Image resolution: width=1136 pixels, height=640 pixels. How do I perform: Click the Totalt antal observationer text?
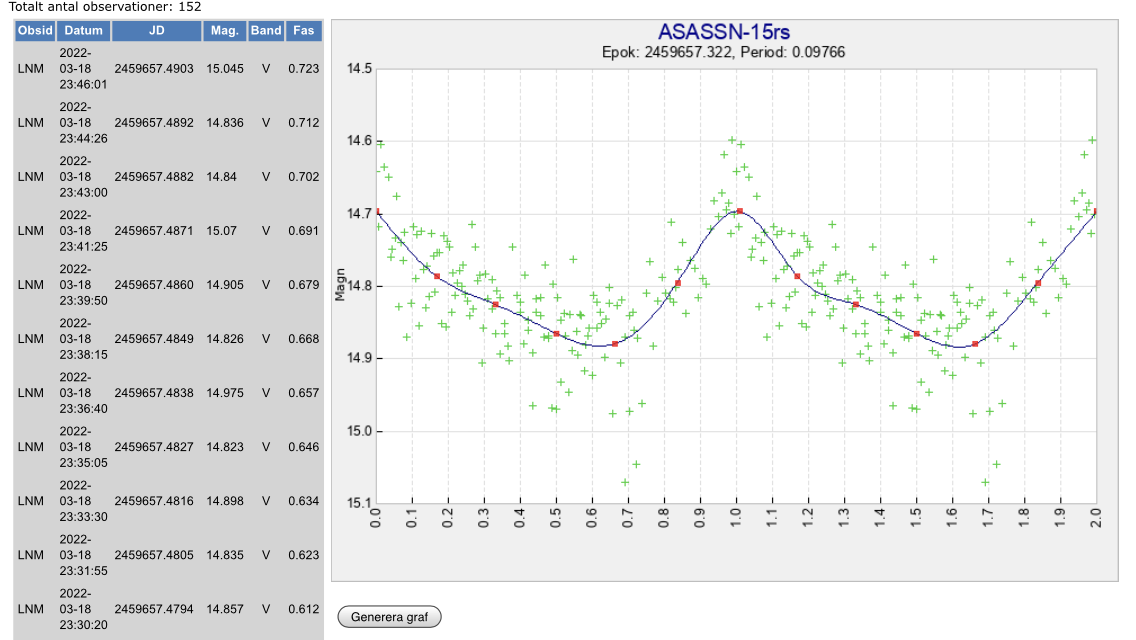[x=105, y=7]
